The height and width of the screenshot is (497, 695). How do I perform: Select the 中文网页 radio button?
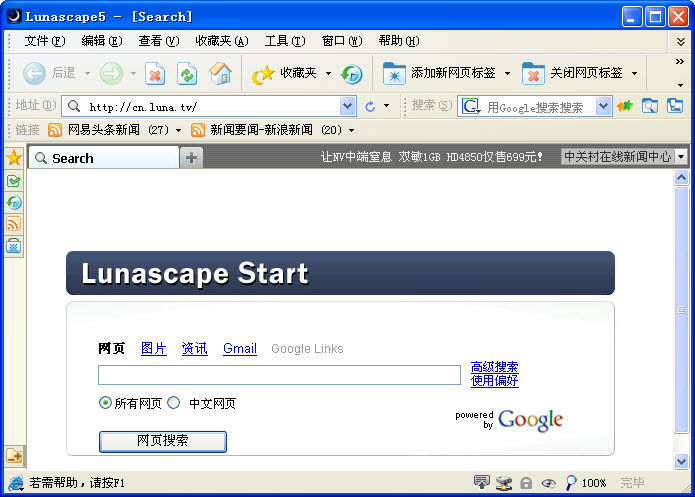pos(174,403)
